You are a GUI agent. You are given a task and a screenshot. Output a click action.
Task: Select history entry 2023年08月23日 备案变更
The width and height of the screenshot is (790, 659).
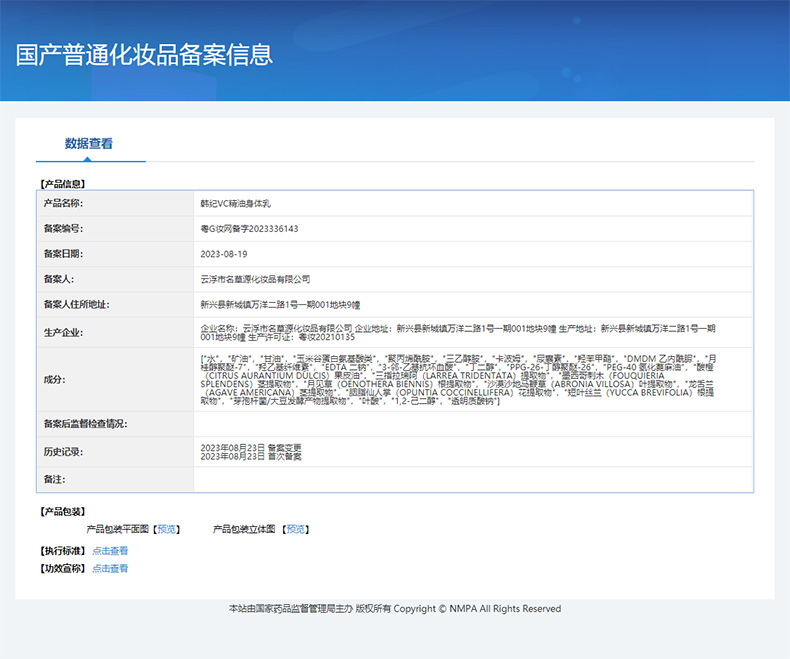click(251, 447)
